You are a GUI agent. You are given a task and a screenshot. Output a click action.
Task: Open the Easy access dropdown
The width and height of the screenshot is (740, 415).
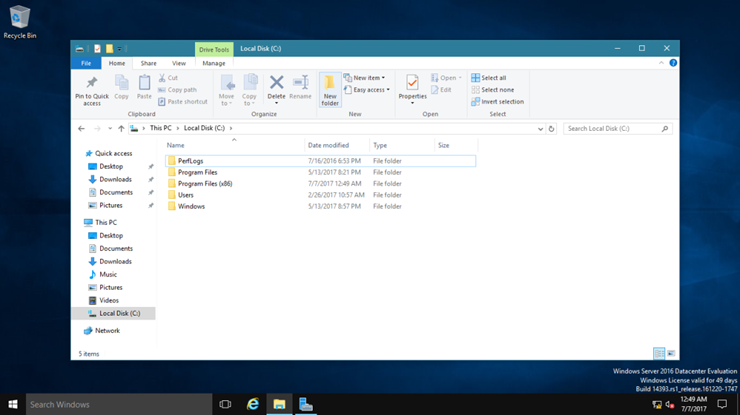[367, 90]
